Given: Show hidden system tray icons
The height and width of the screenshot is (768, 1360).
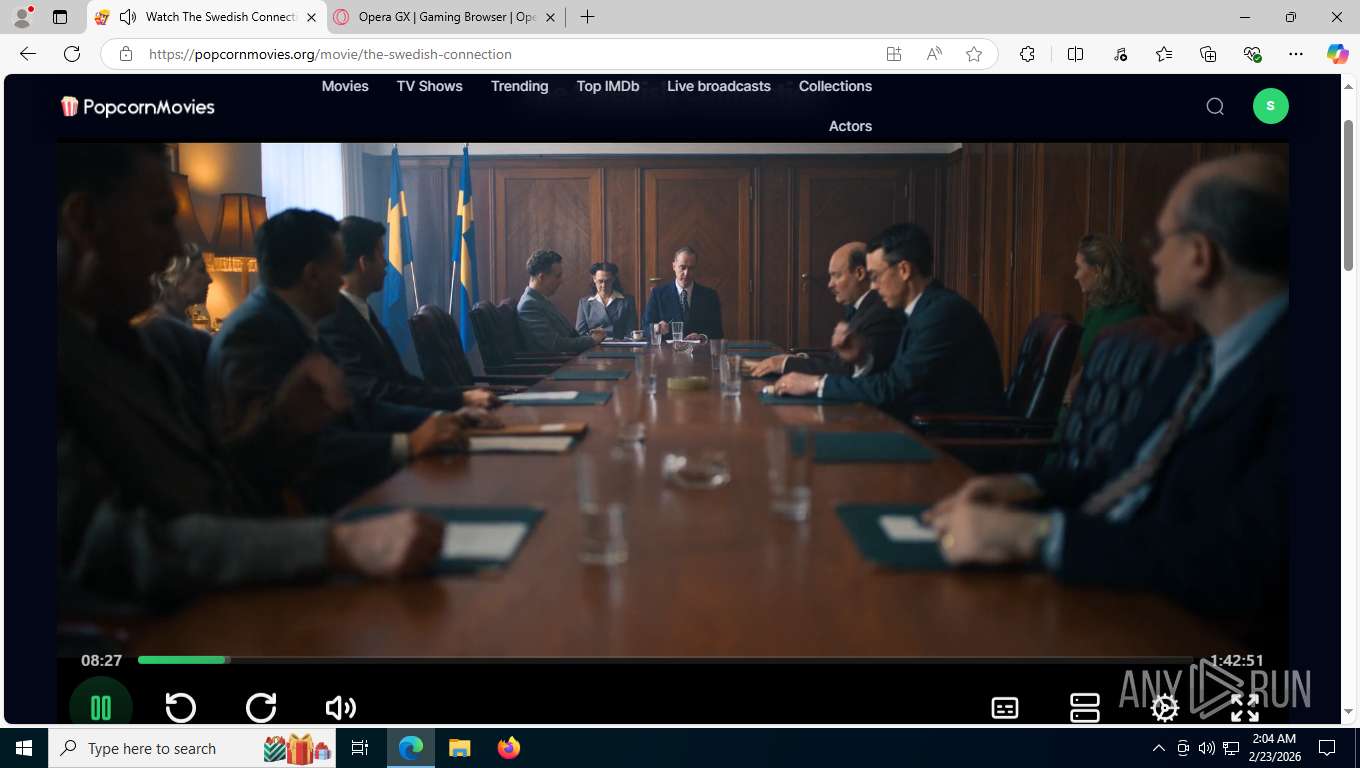Looking at the screenshot, I should pos(1159,748).
